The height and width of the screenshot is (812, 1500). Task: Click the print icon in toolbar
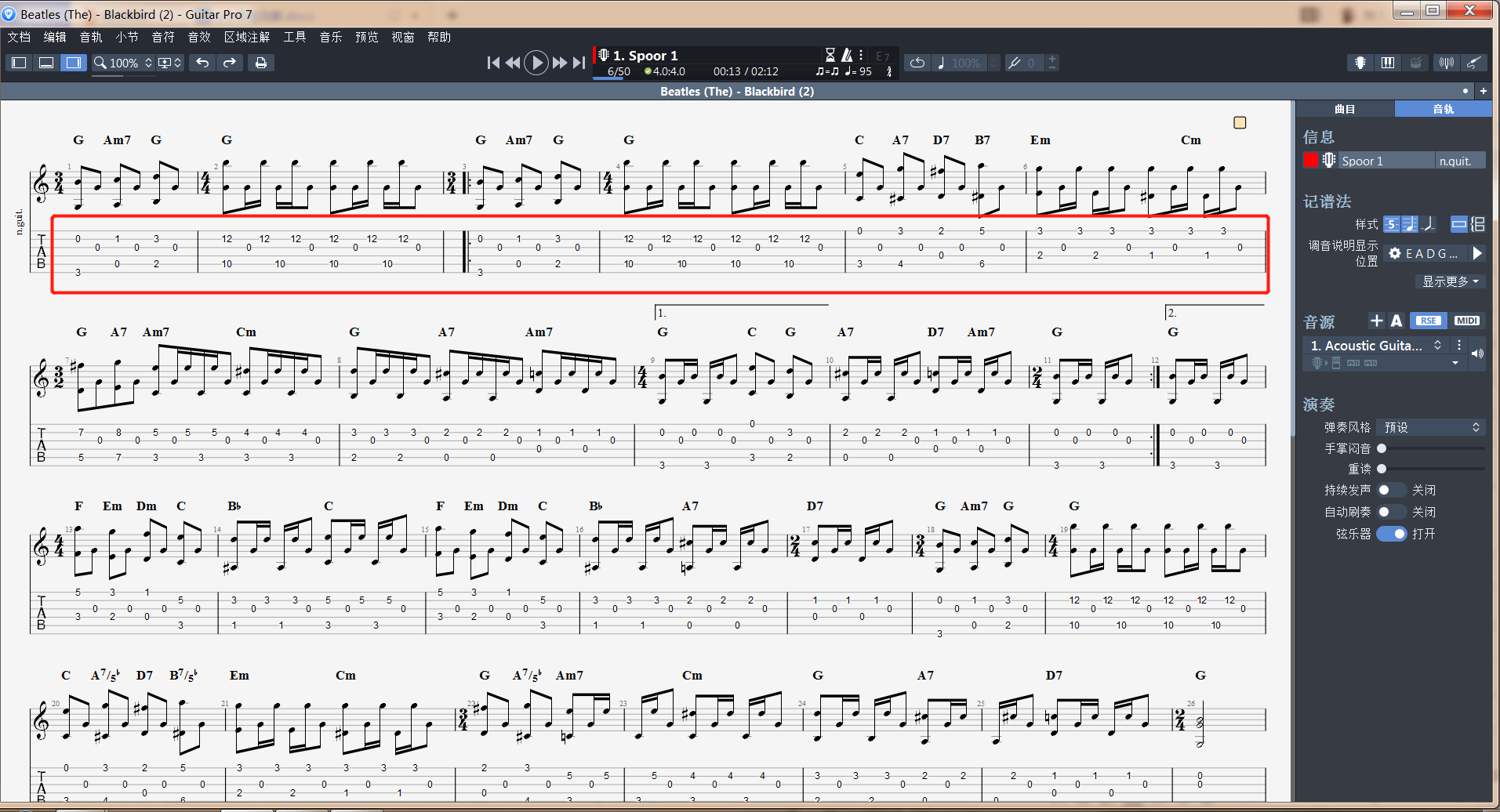[261, 63]
